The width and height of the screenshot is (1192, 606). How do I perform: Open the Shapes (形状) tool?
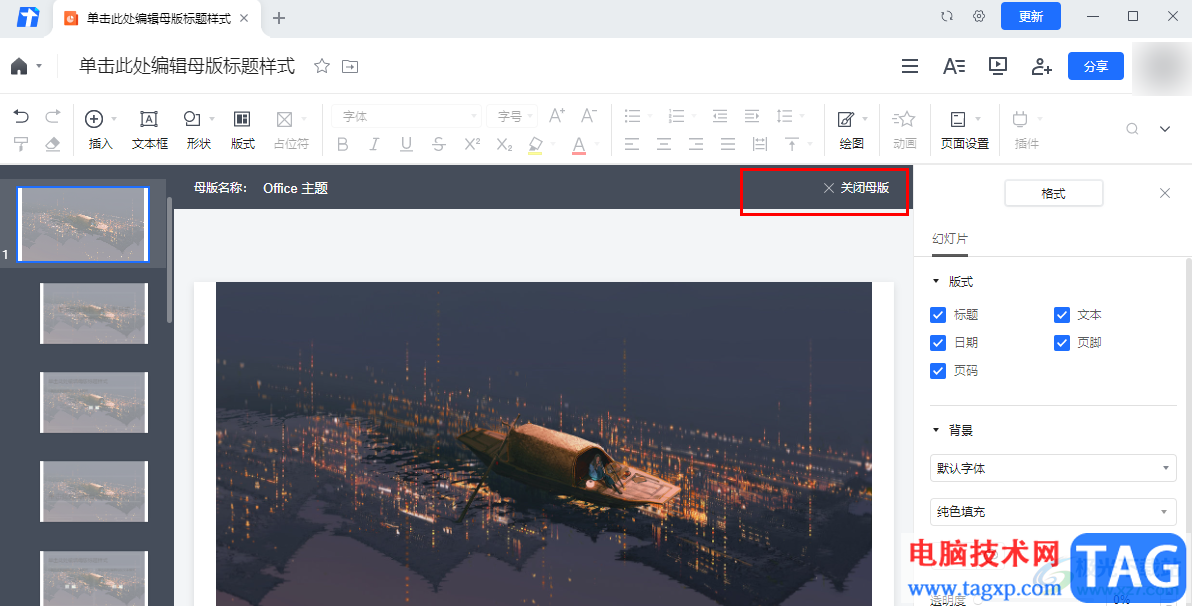[198, 129]
